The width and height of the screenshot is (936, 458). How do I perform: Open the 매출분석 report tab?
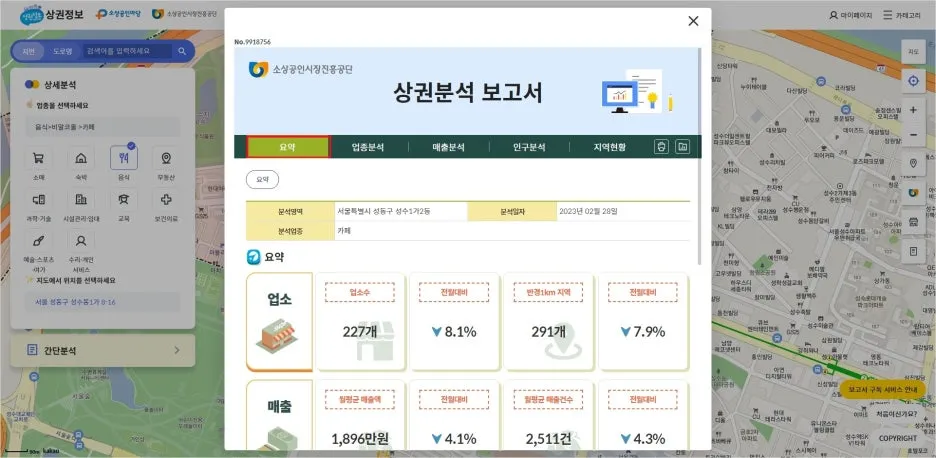(x=449, y=147)
